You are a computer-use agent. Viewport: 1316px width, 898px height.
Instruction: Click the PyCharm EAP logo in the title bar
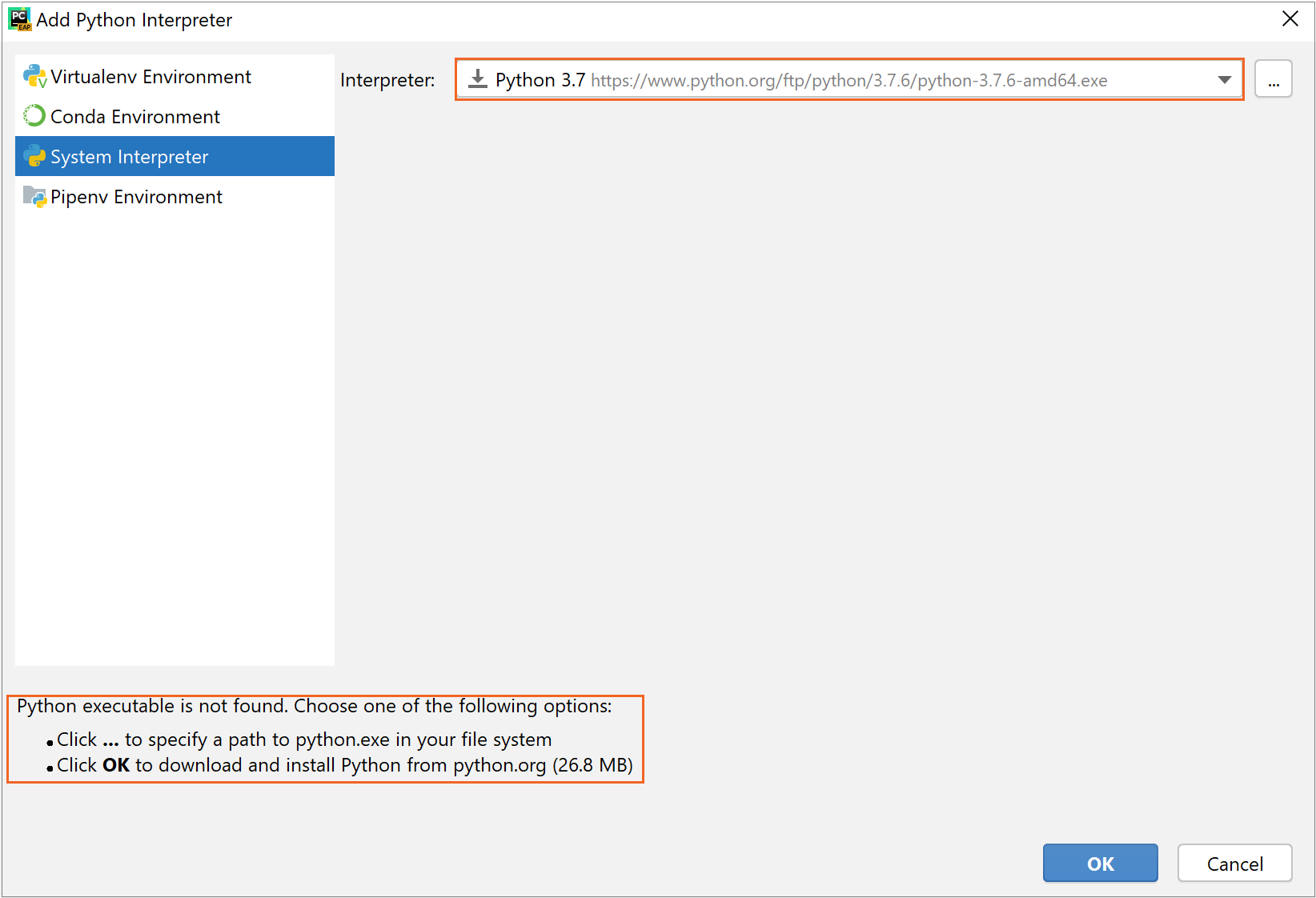19,18
